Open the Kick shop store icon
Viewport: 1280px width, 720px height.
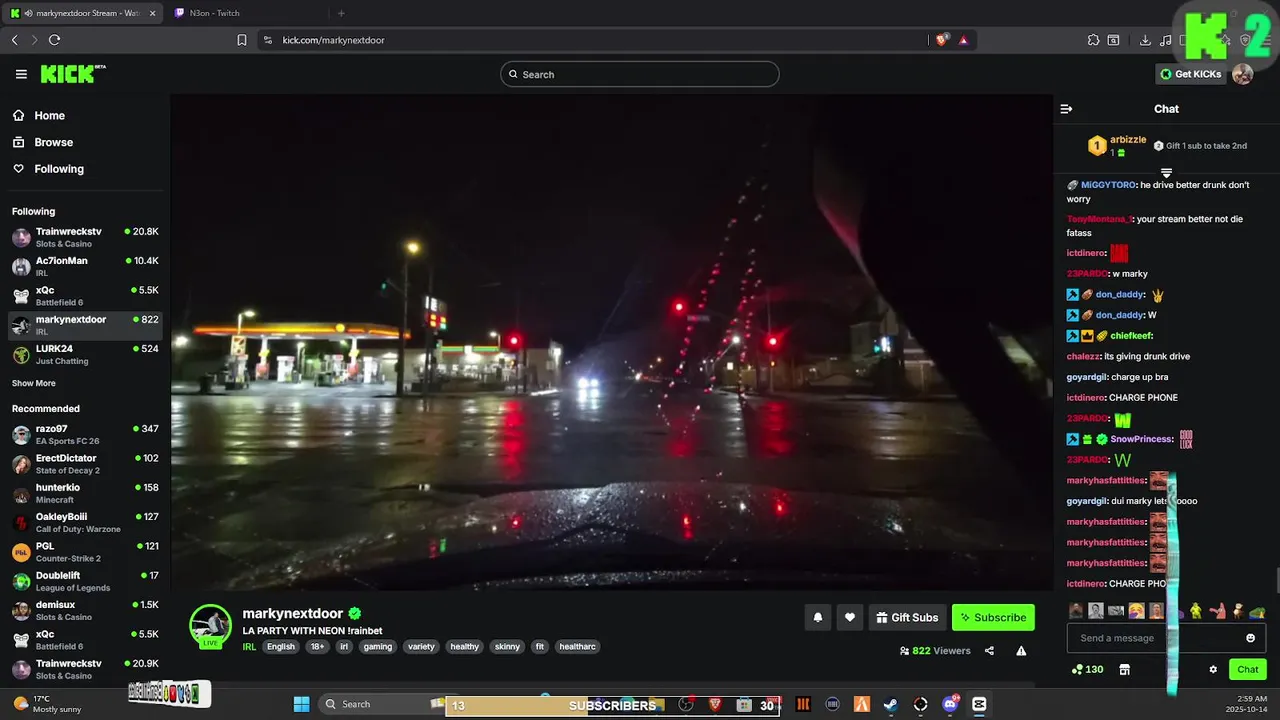1124,670
